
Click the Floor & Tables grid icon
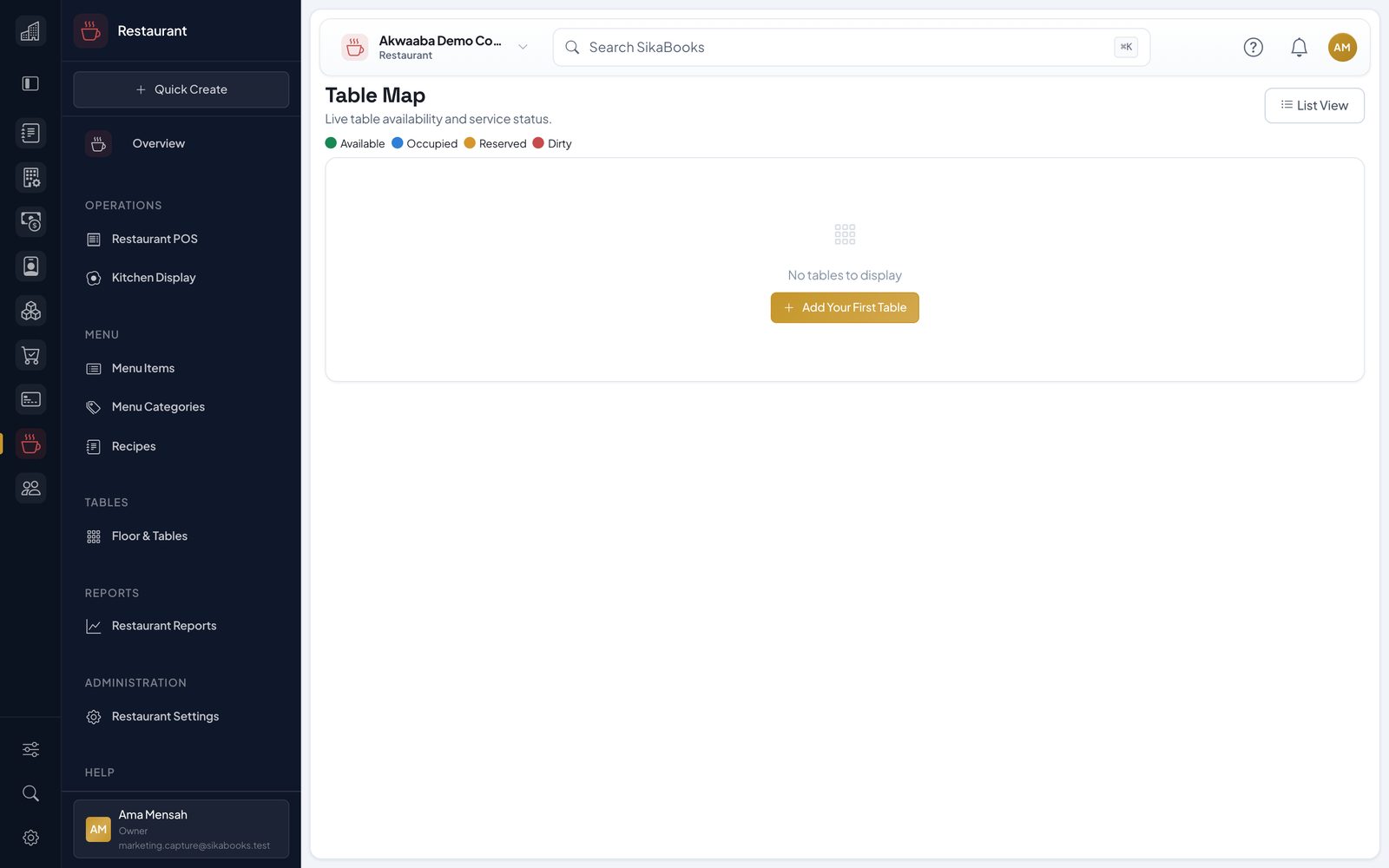coord(94,537)
